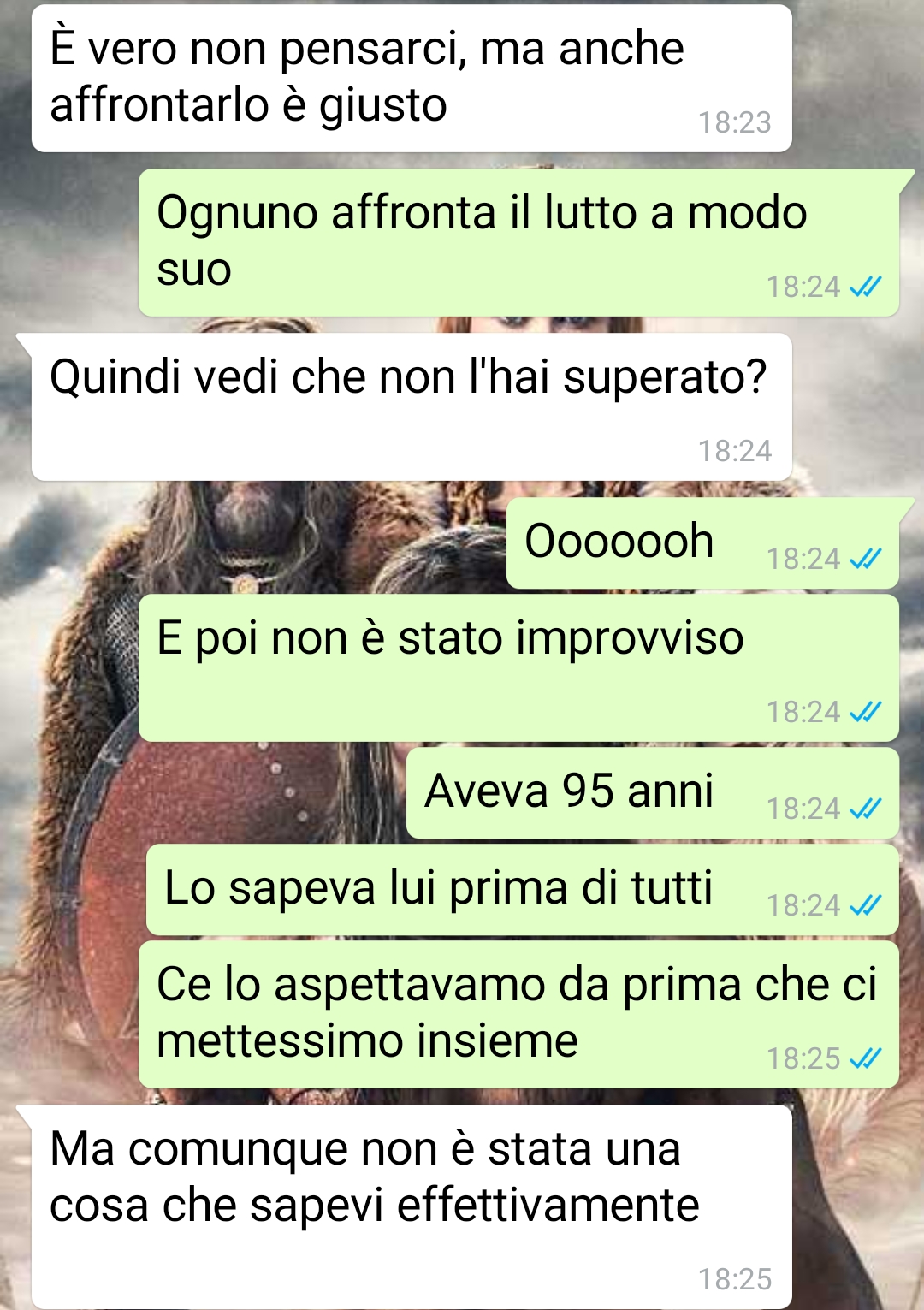Tap the 18:23 timestamp on first message
The image size is (924, 1310).
pyautogui.click(x=735, y=122)
